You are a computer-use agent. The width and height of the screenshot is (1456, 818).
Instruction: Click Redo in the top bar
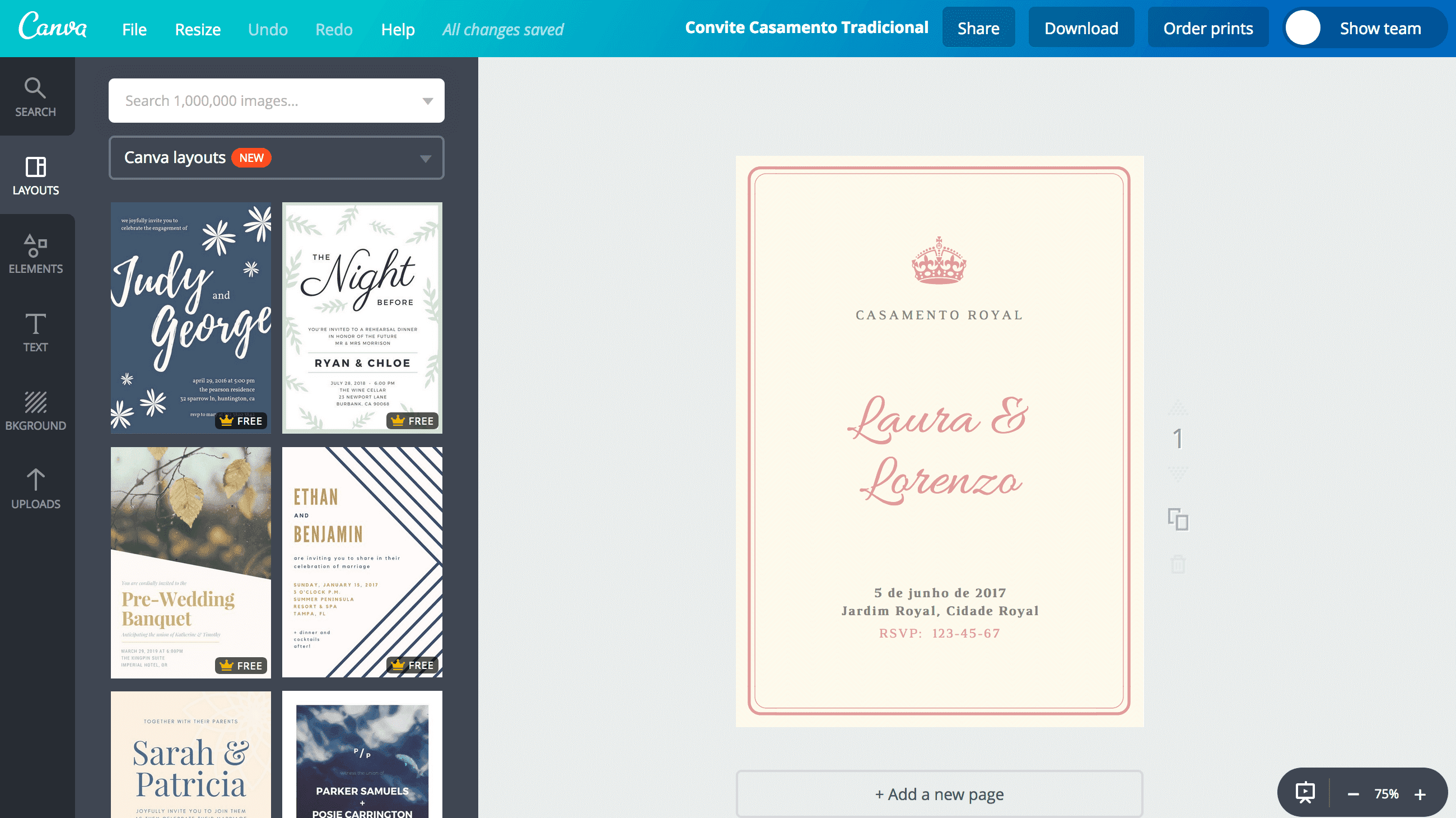pos(333,29)
